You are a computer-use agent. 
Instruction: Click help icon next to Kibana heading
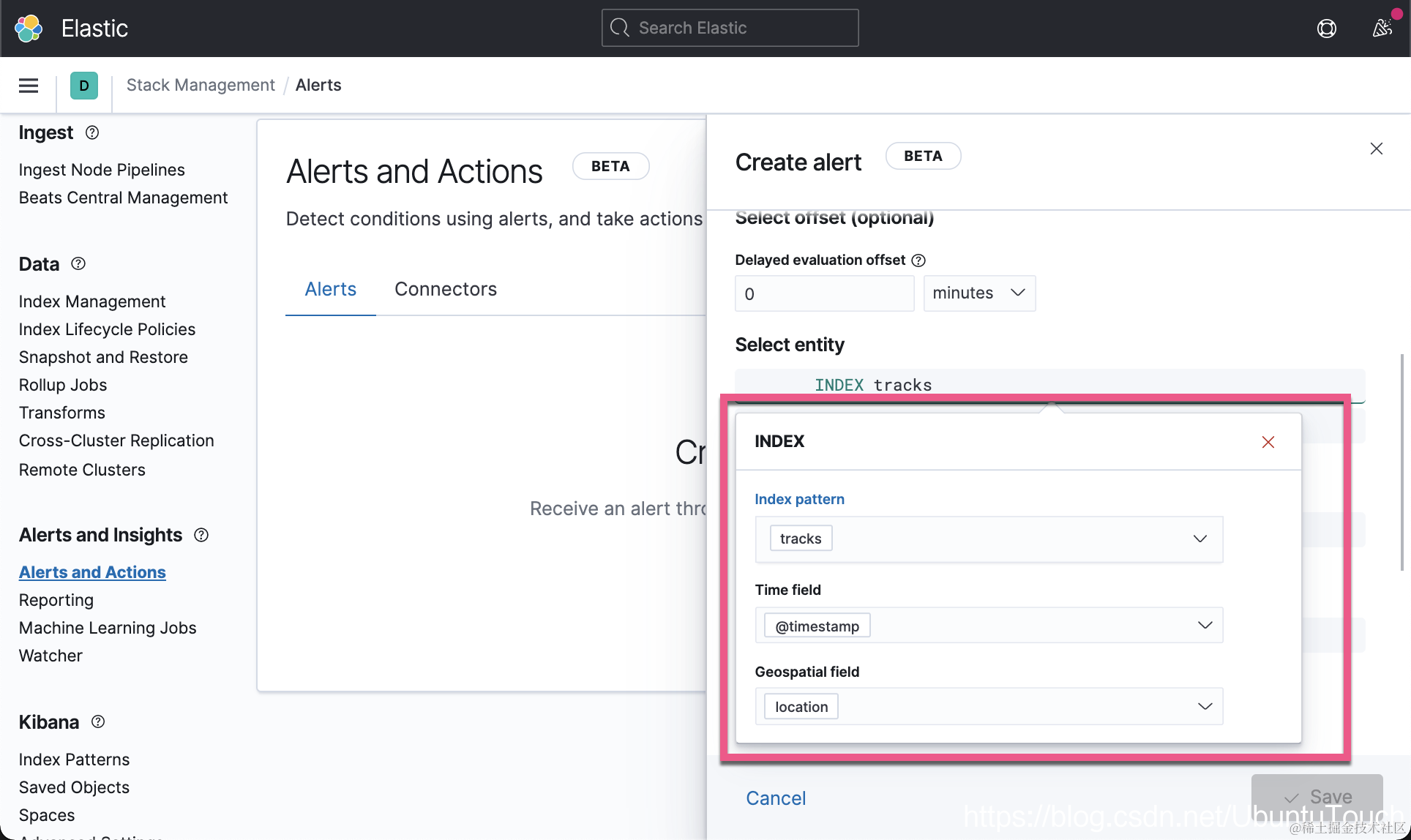tap(98, 721)
